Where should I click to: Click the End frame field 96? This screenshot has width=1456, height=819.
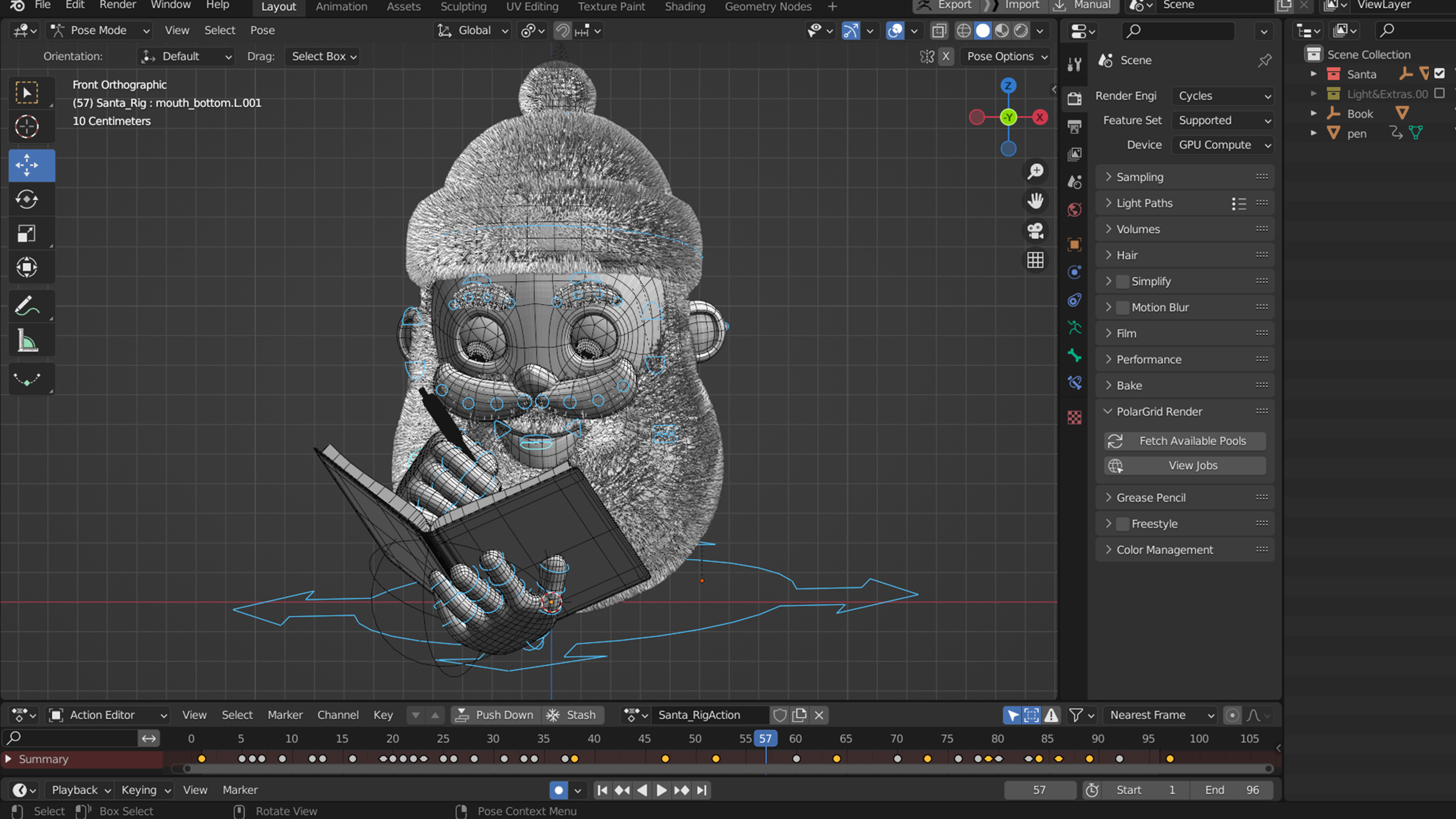pos(1233,790)
